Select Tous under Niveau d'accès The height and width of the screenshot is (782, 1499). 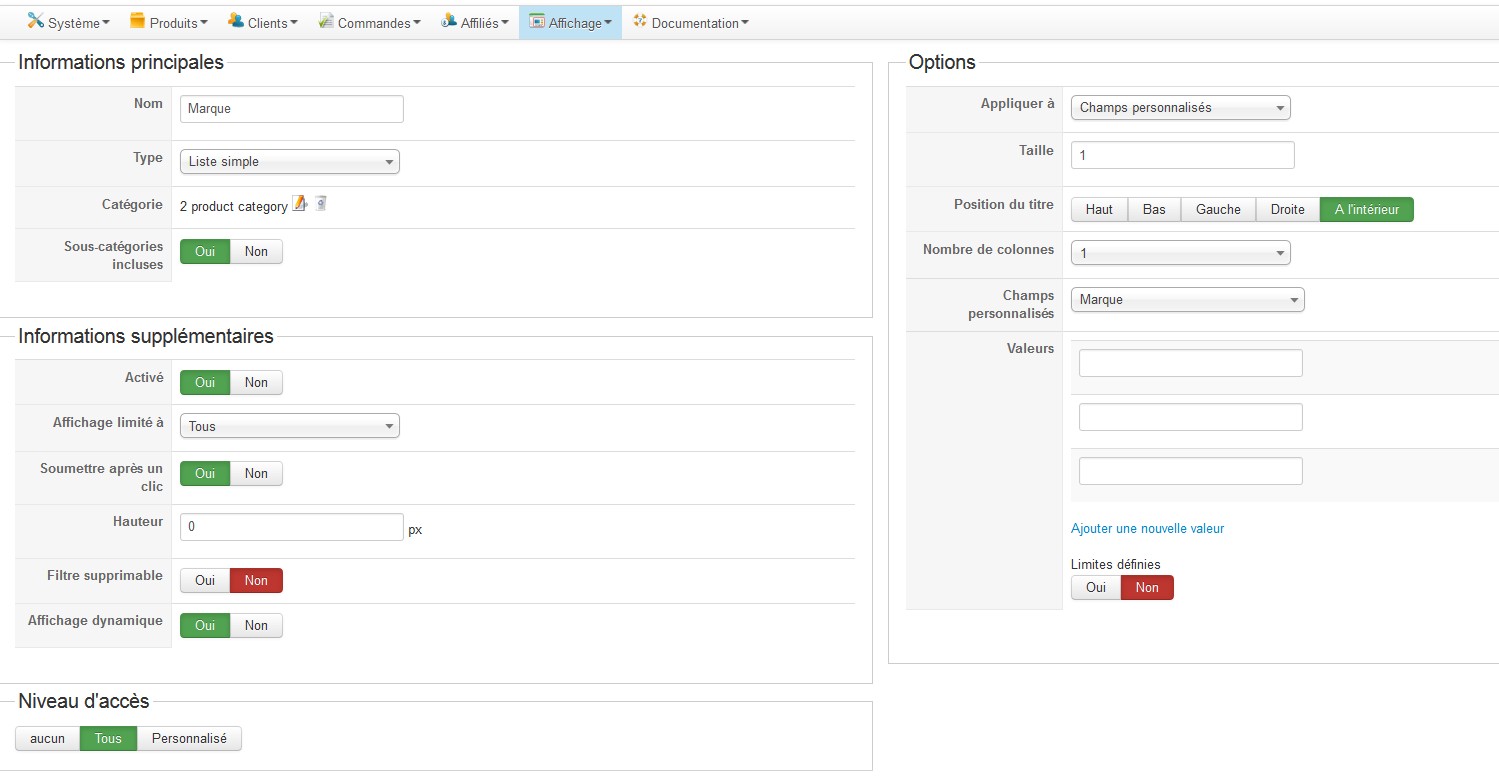point(108,739)
